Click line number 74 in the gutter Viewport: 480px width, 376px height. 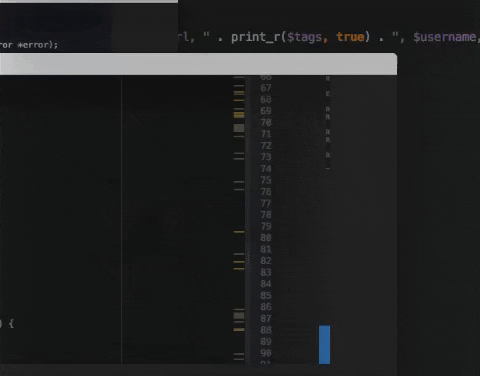266,169
